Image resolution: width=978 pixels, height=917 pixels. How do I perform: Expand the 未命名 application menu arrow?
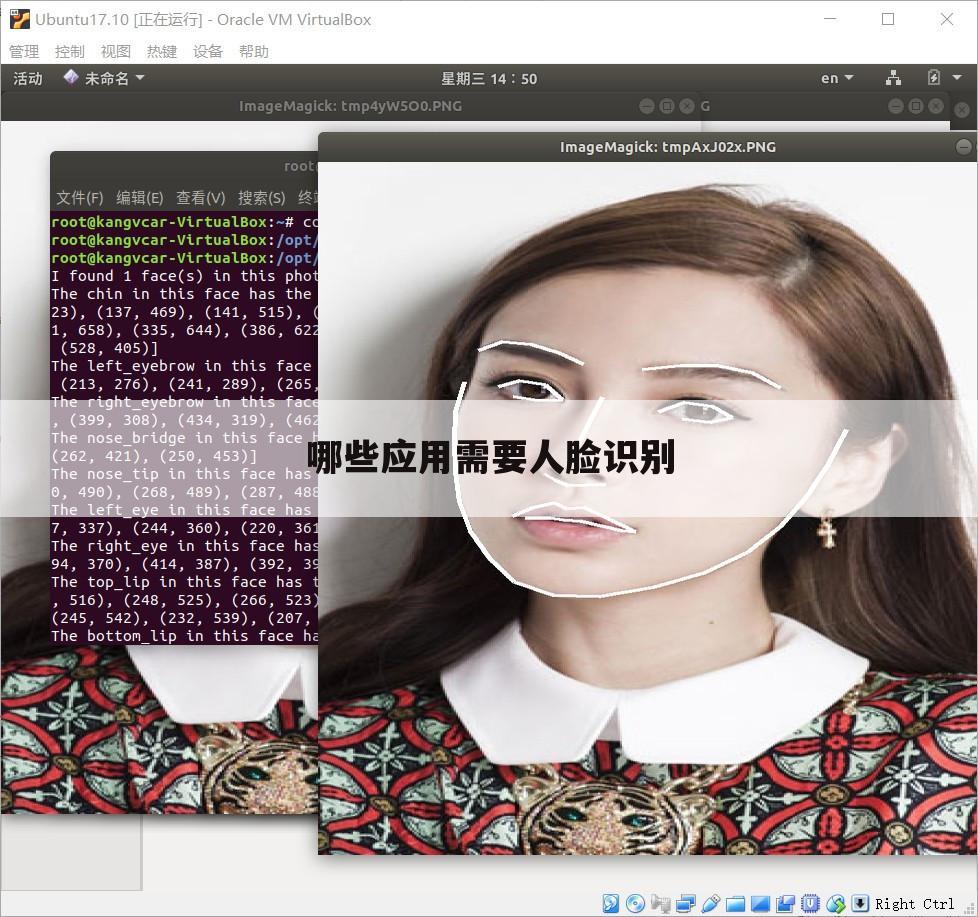coord(140,78)
